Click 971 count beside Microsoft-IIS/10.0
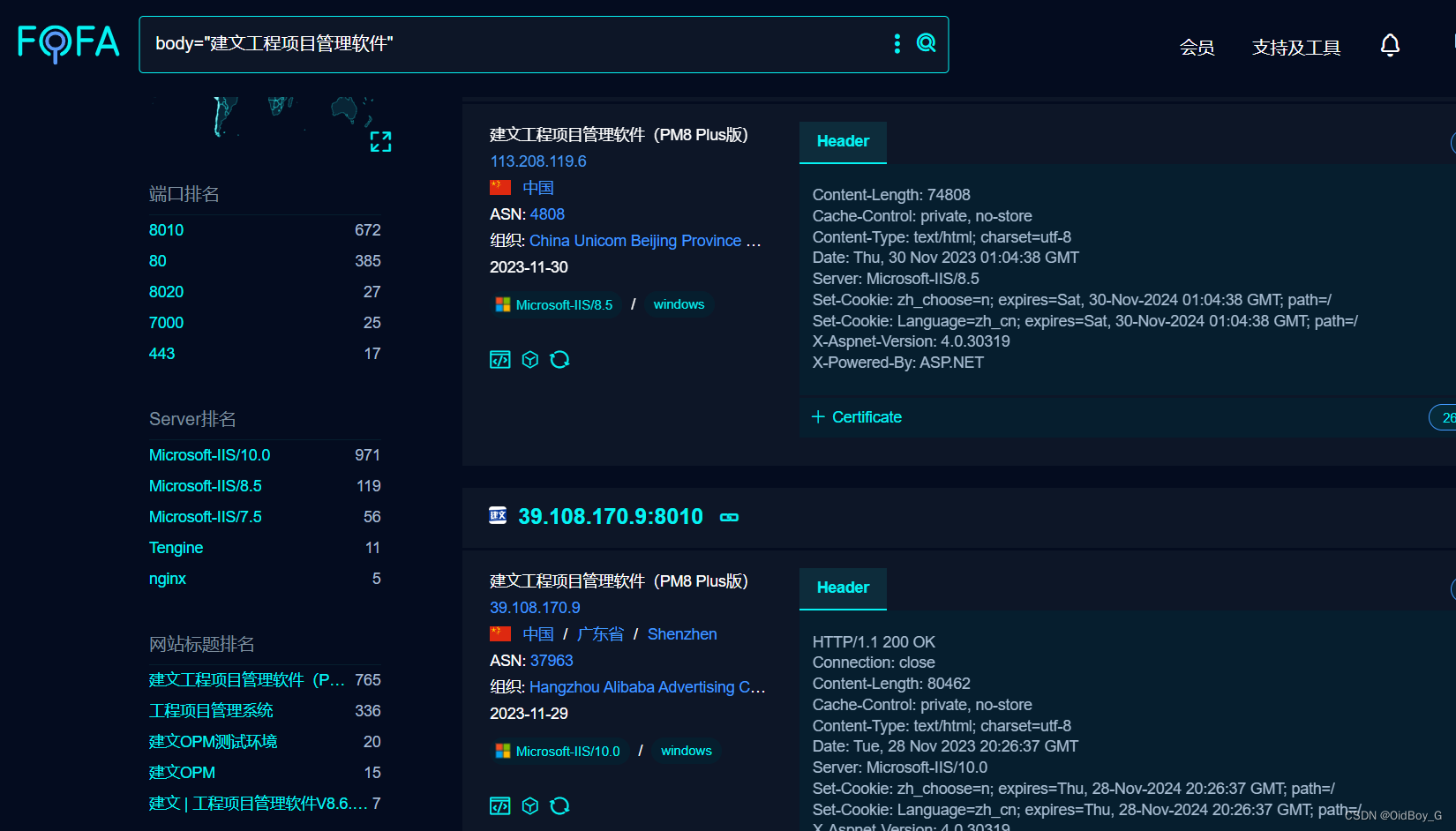Image resolution: width=1456 pixels, height=831 pixels. coord(368,455)
